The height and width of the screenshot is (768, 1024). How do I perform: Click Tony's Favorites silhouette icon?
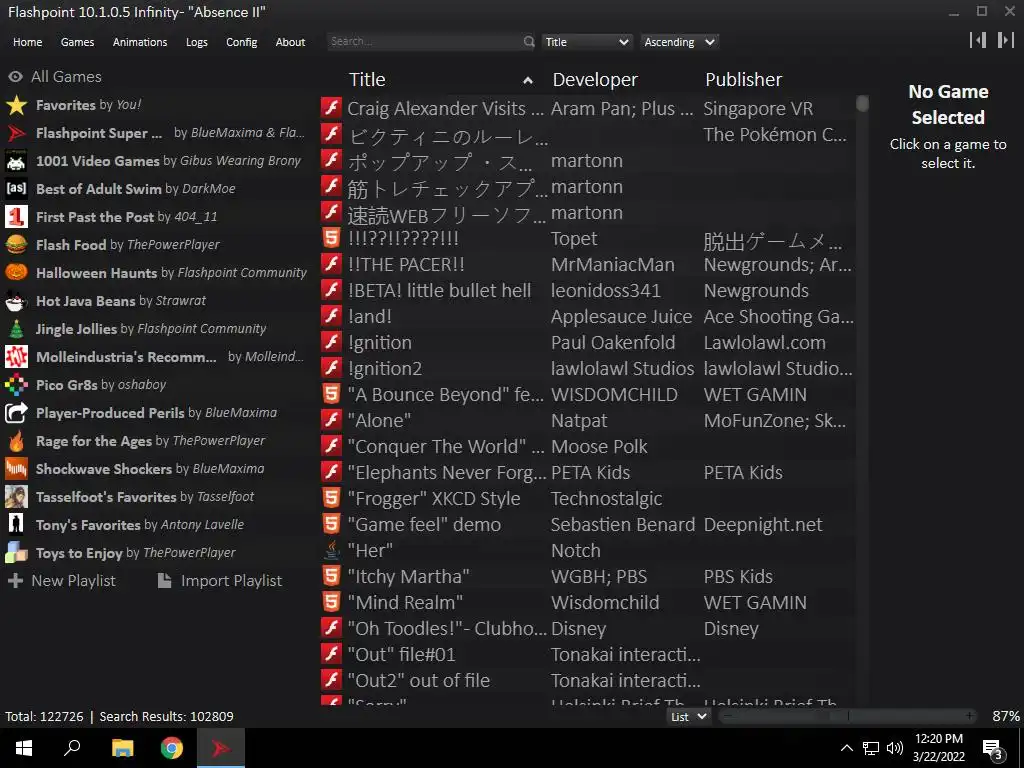pos(16,525)
